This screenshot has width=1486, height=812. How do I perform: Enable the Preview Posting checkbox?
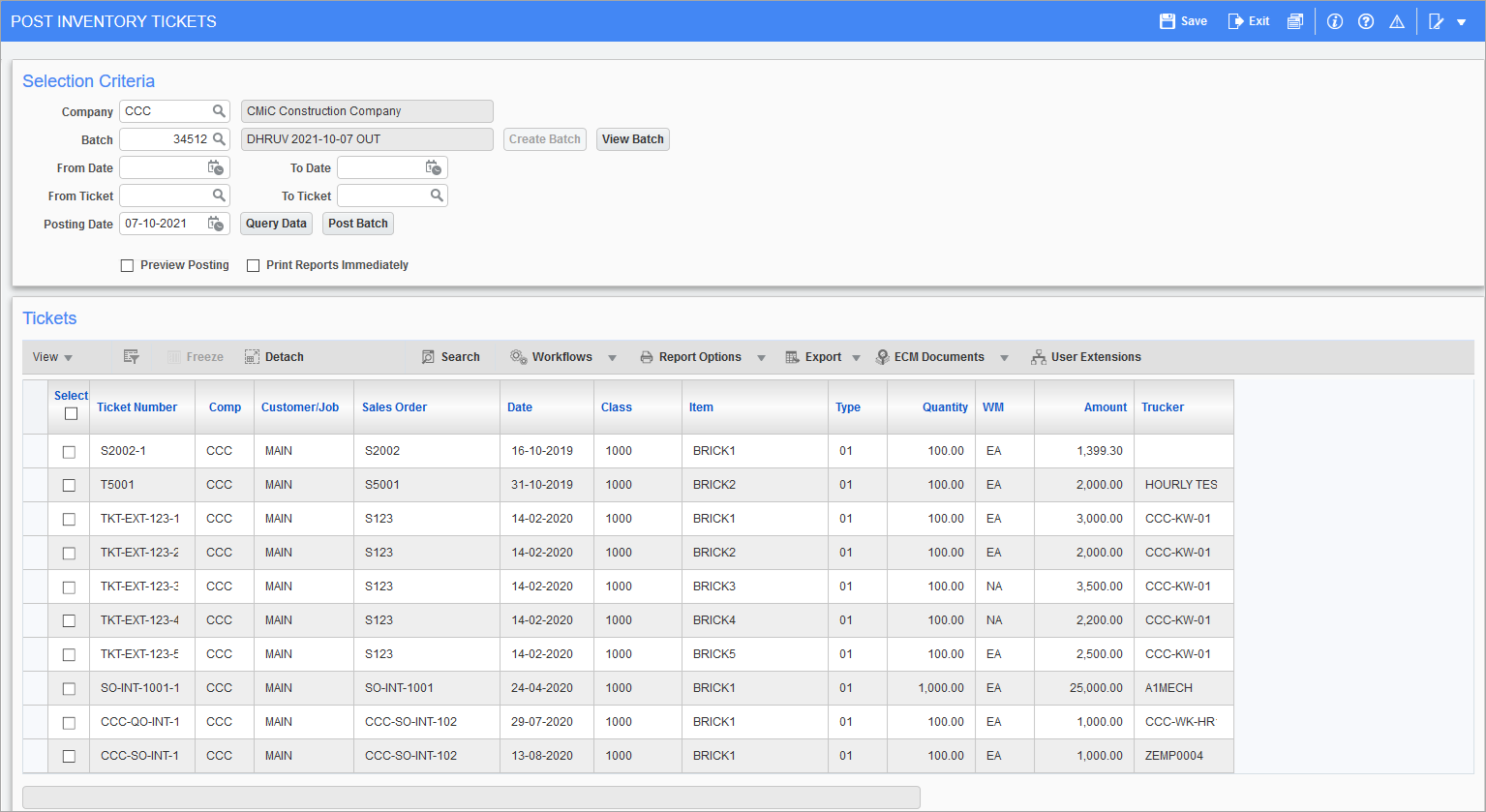pos(127,265)
